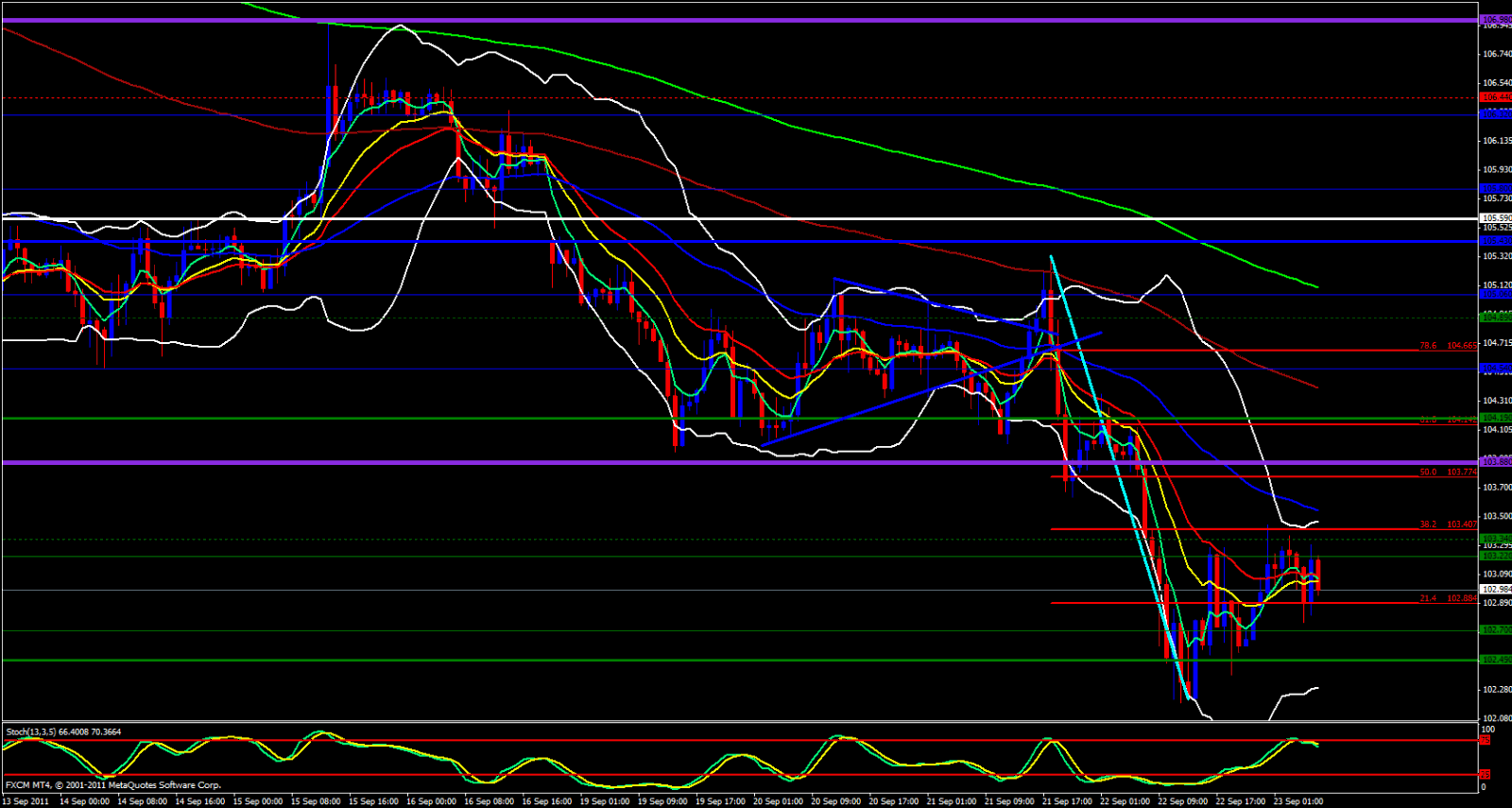Click the 20 Sep 09:00 time label
The image size is (1512, 808).
click(x=835, y=801)
